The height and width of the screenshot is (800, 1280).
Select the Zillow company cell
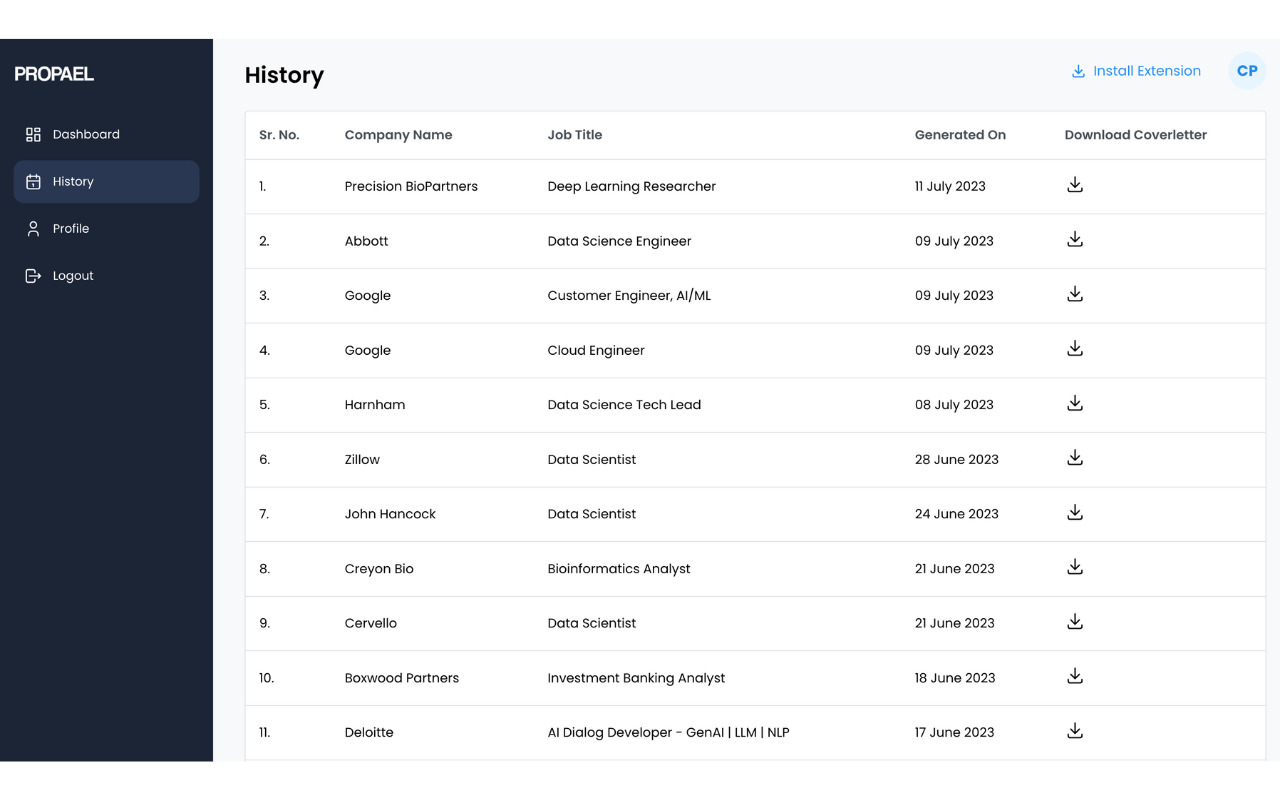362,460
